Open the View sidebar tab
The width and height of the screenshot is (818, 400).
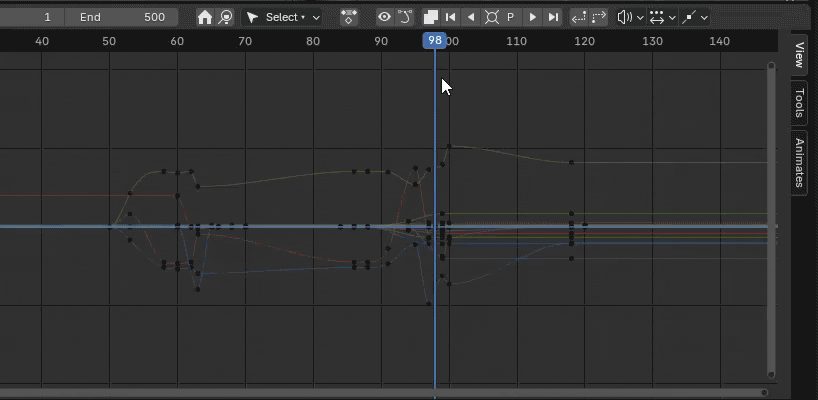coord(799,55)
